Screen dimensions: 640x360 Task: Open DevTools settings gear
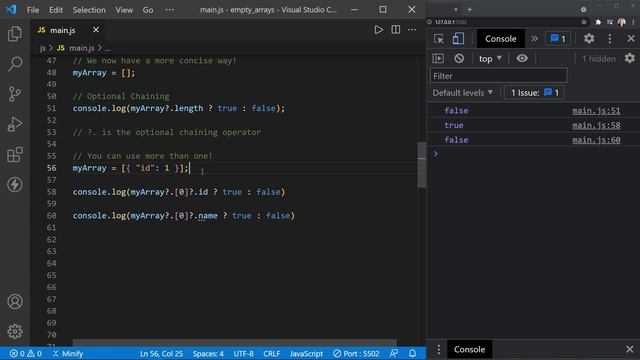click(589, 39)
